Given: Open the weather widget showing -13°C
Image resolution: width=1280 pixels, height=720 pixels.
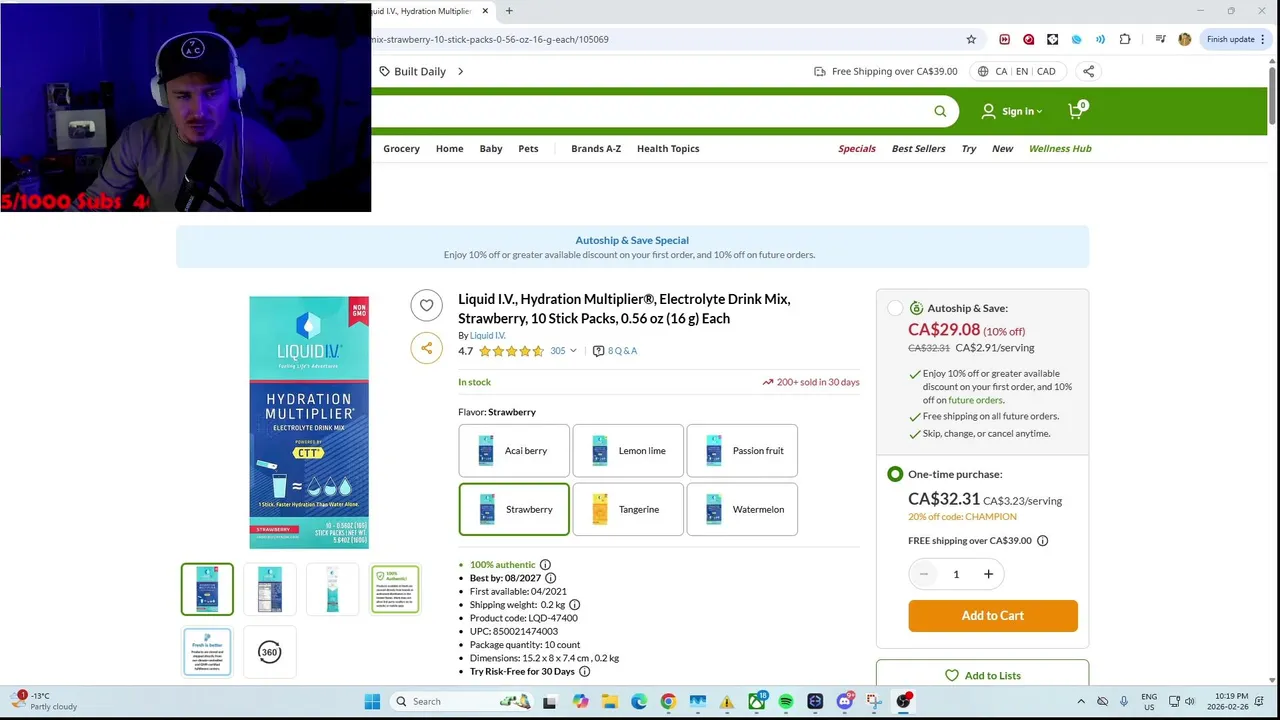Looking at the screenshot, I should click(45, 701).
